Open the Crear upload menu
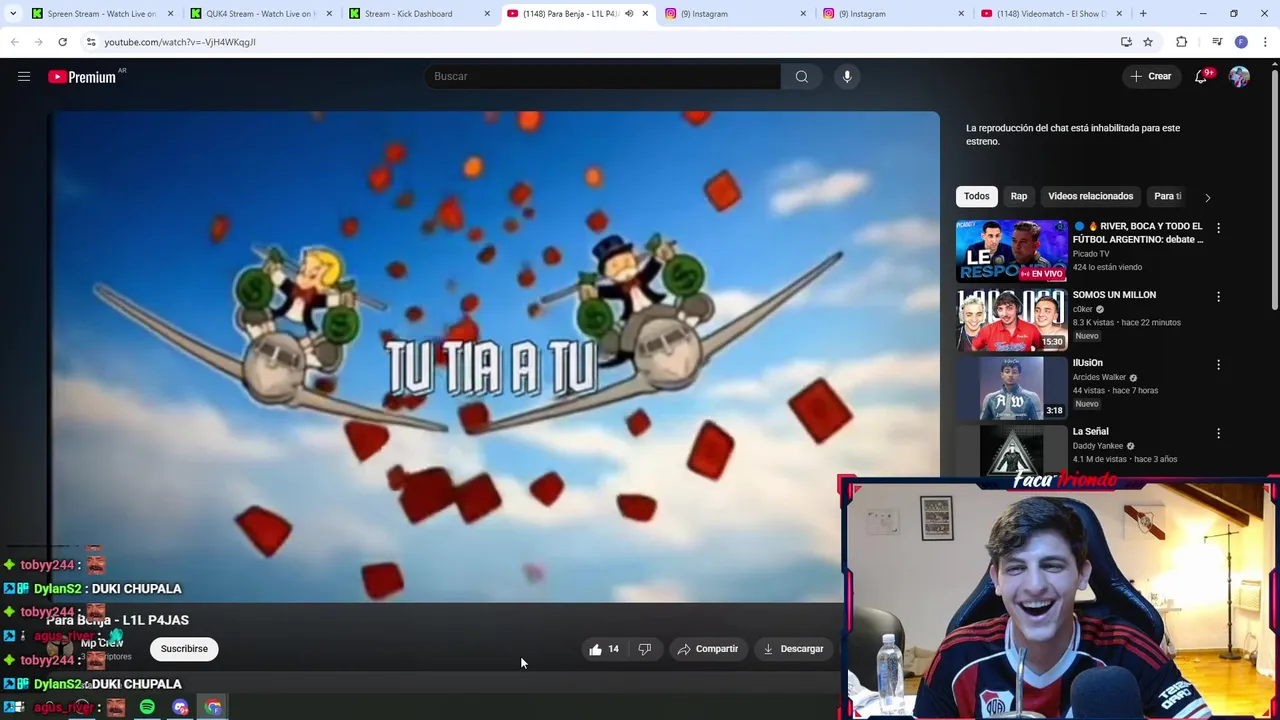 [1151, 76]
